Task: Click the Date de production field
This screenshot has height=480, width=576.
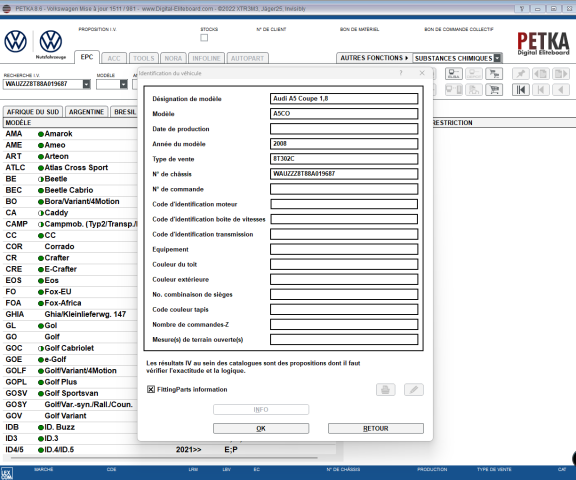Action: (344, 129)
